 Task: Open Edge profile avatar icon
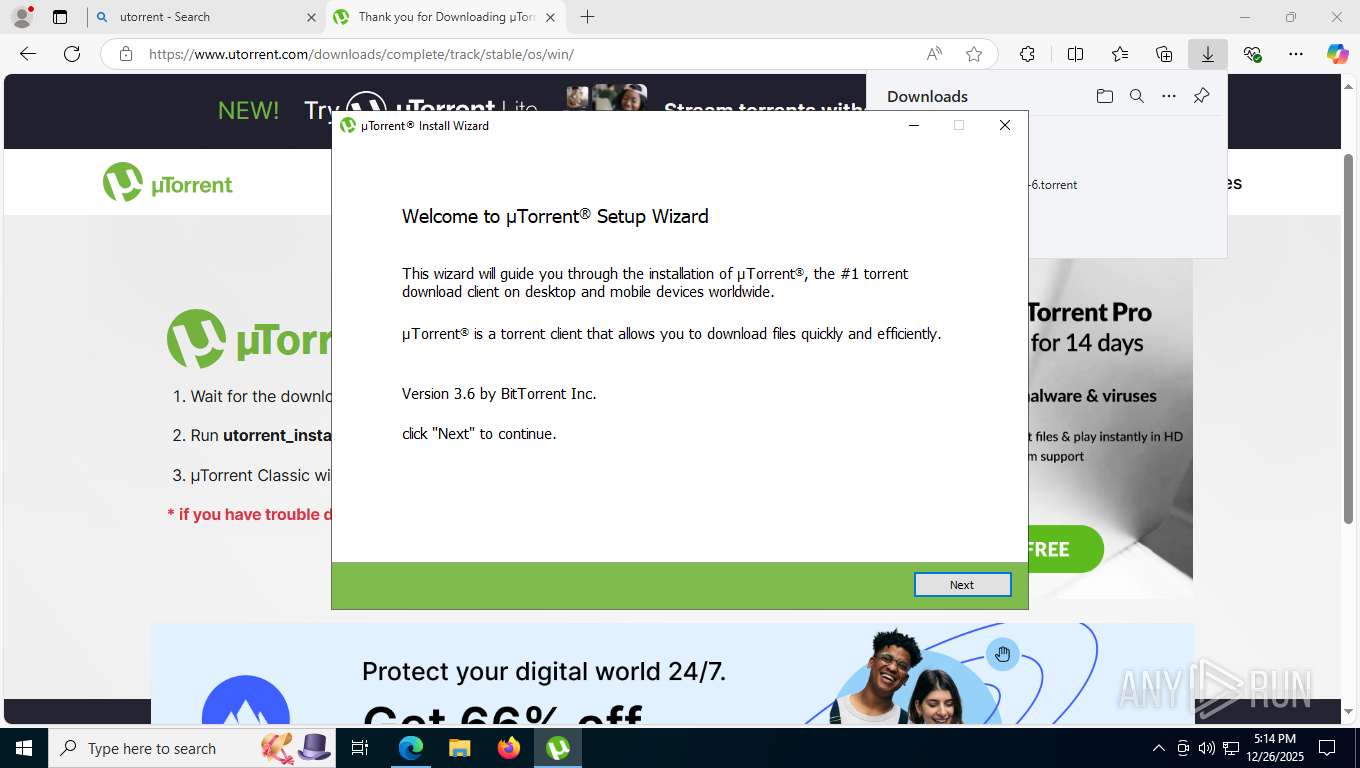tap(22, 17)
